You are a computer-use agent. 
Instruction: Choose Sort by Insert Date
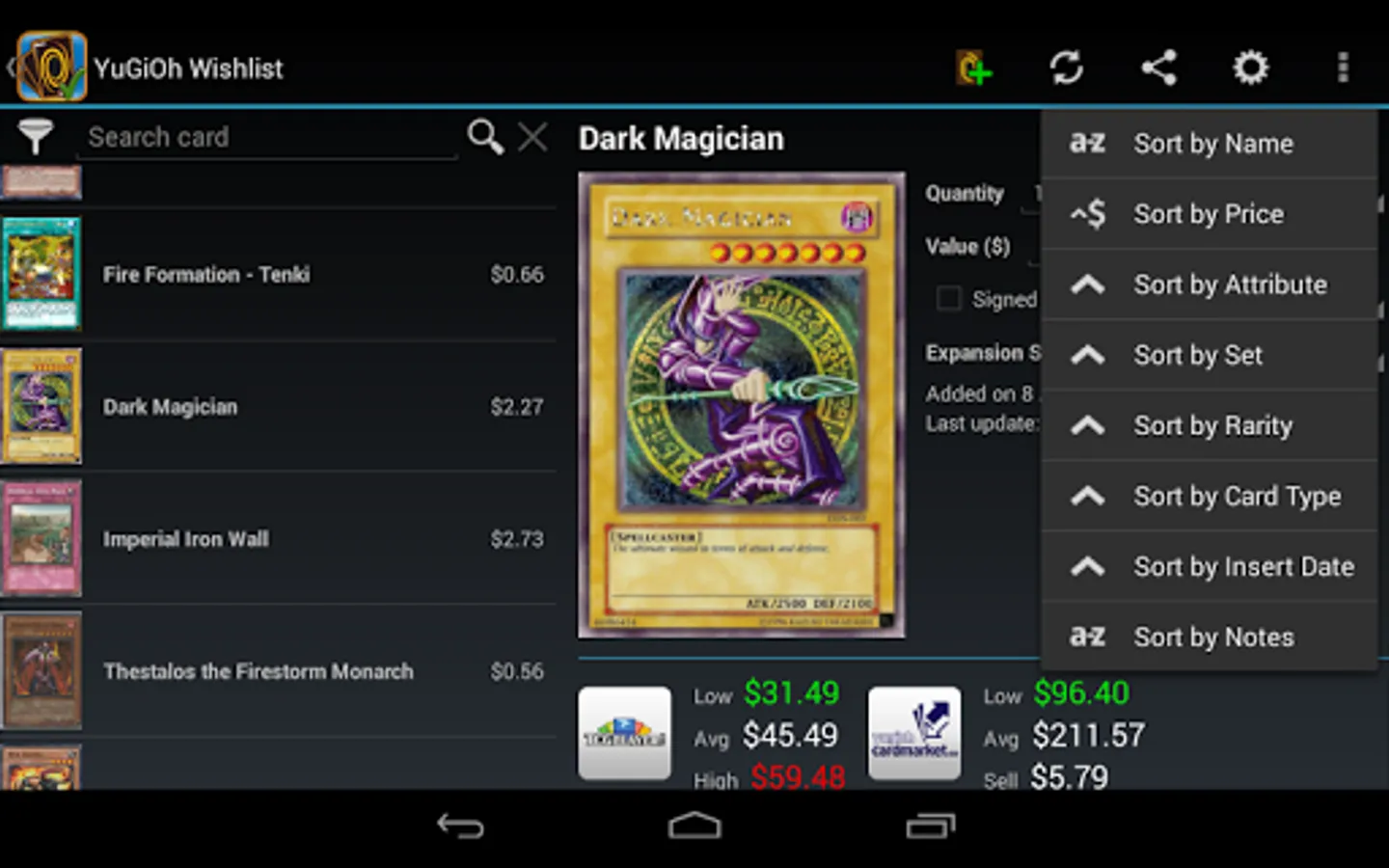pos(1209,566)
